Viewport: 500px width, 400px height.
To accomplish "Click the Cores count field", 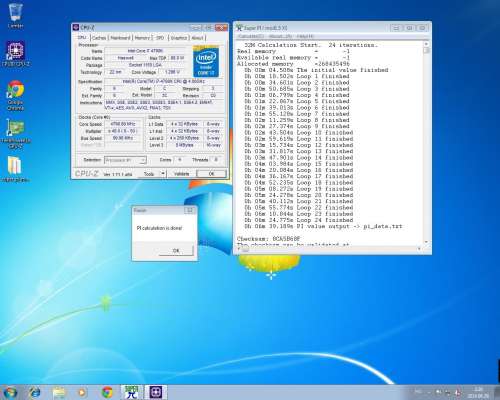I will (180, 160).
